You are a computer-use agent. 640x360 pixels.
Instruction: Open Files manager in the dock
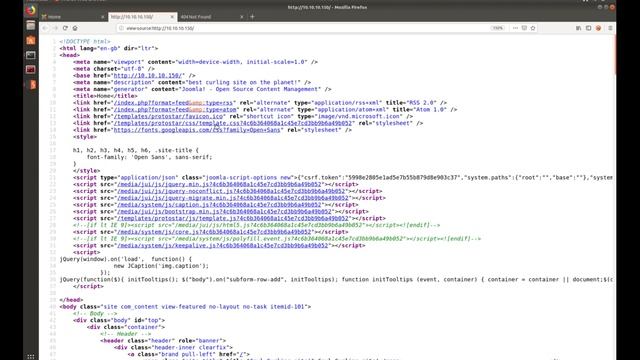31,25
